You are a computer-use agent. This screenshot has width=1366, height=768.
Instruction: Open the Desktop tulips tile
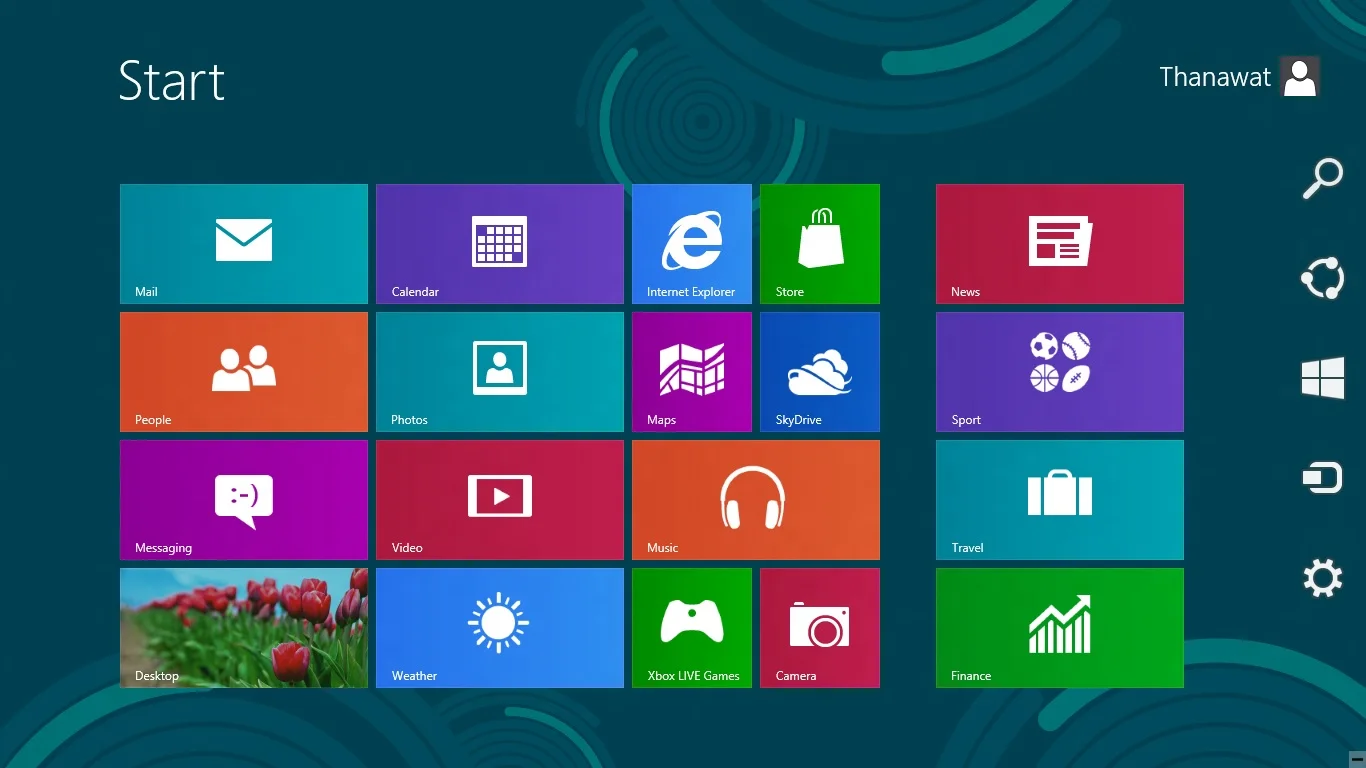click(x=244, y=628)
